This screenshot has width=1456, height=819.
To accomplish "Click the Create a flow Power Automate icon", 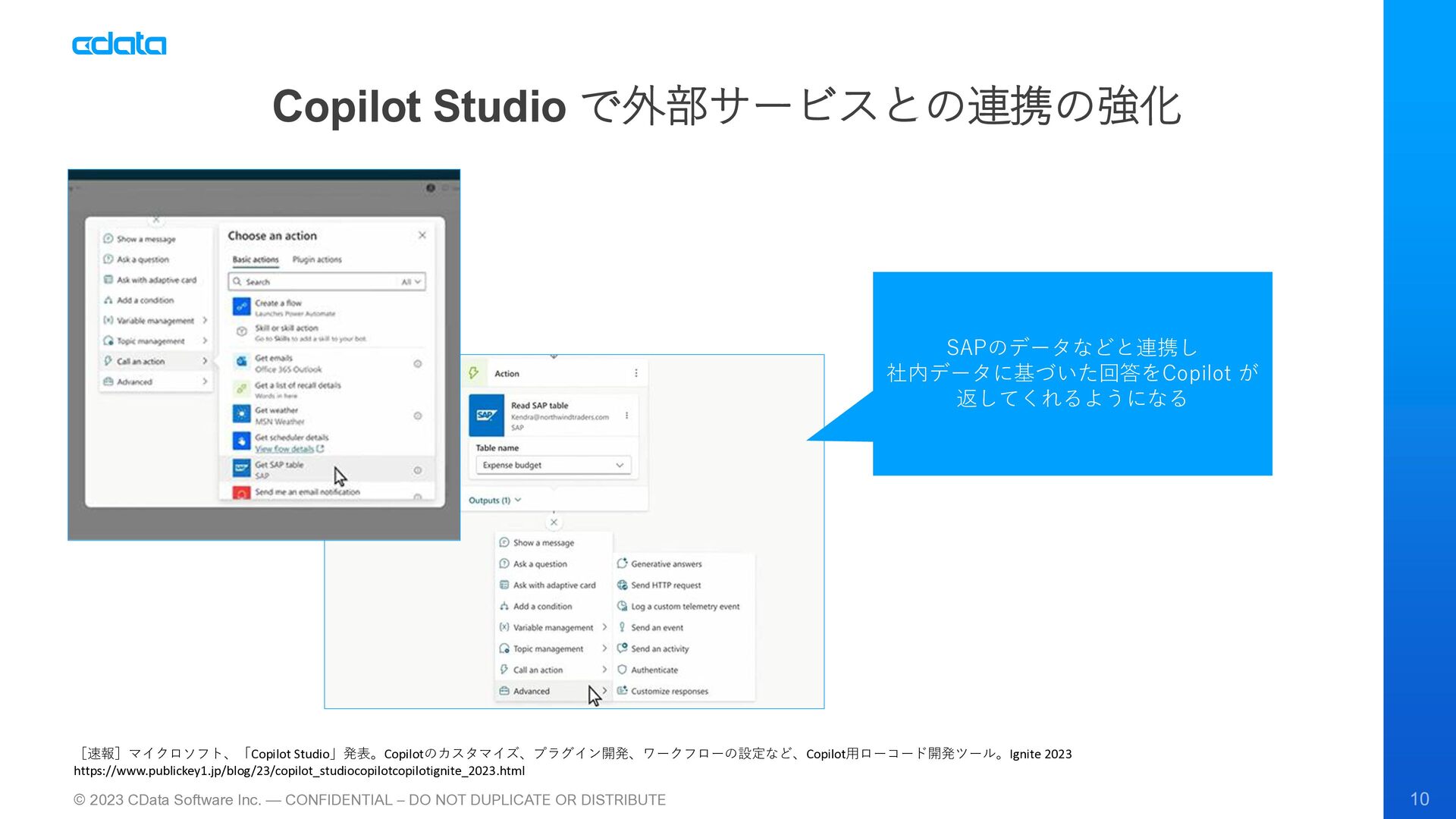I will click(x=241, y=306).
